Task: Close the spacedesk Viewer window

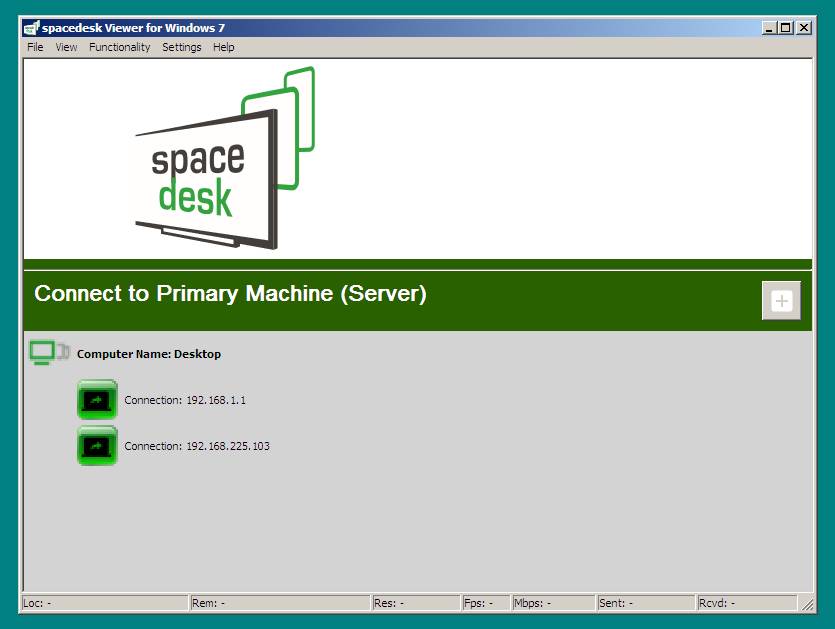Action: 804,28
